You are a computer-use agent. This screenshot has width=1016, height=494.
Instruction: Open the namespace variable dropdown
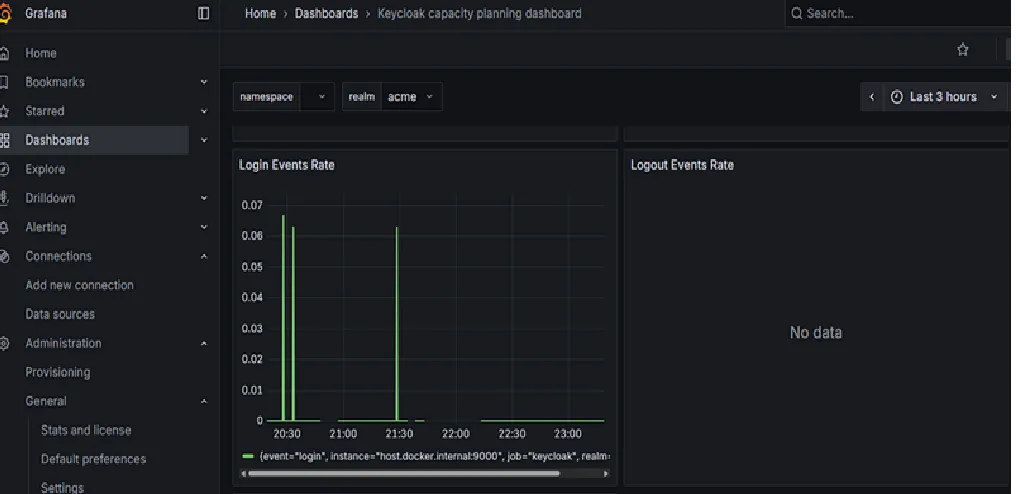coord(317,97)
